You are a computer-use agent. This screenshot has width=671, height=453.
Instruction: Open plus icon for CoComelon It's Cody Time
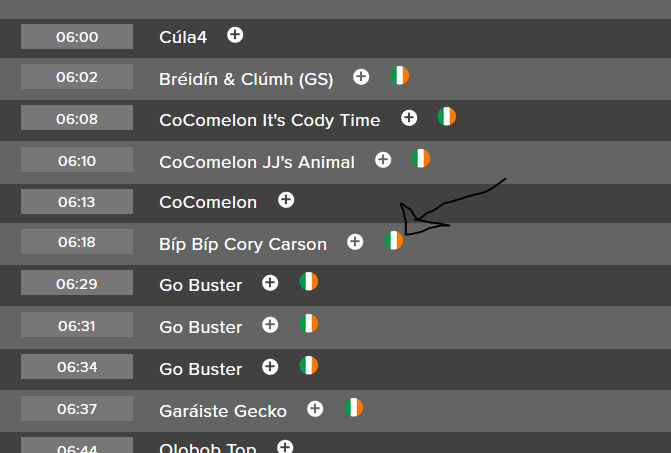click(409, 118)
